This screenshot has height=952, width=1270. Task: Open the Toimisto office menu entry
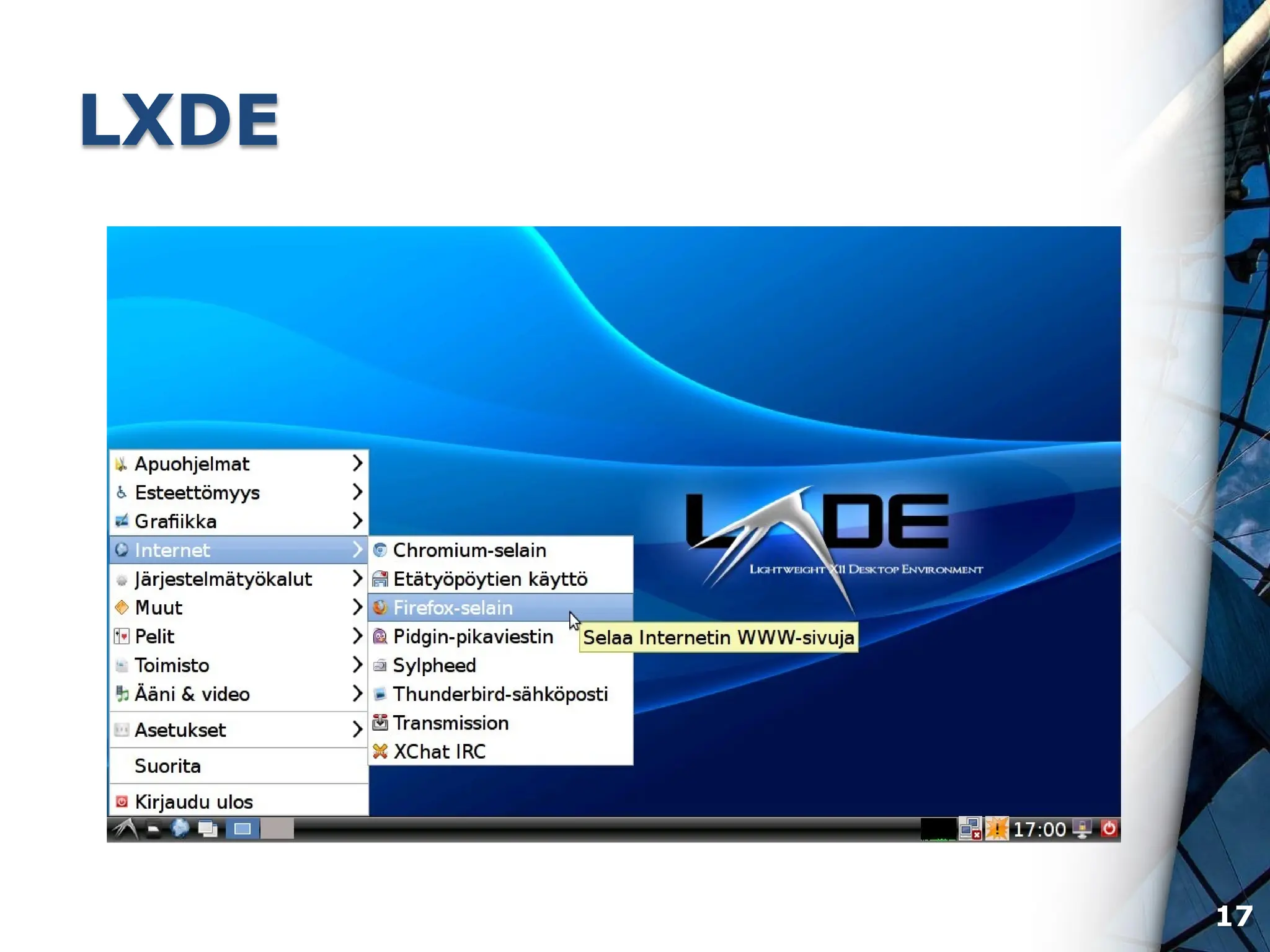click(x=239, y=665)
